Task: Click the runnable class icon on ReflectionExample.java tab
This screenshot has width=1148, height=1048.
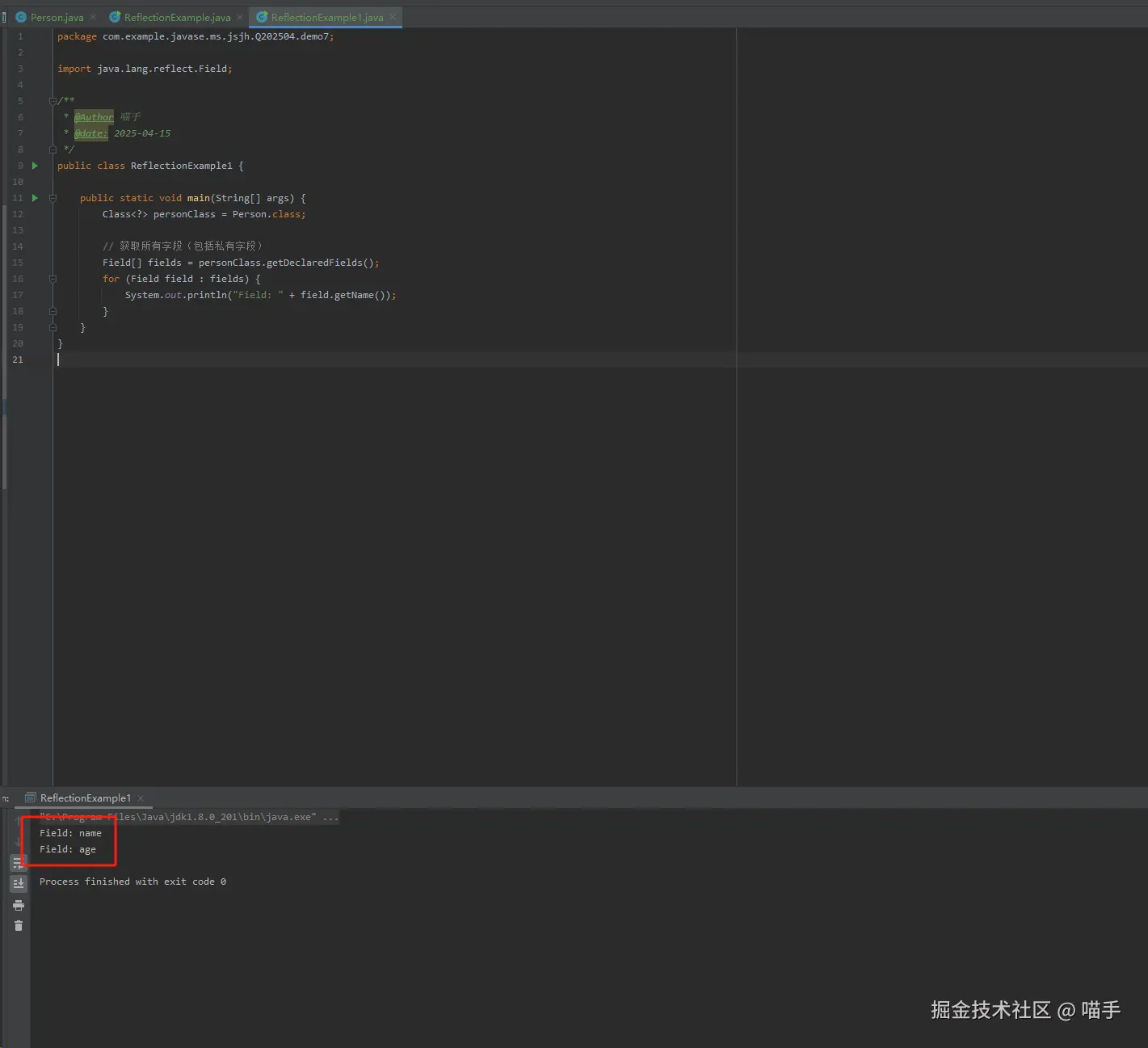Action: 115,17
